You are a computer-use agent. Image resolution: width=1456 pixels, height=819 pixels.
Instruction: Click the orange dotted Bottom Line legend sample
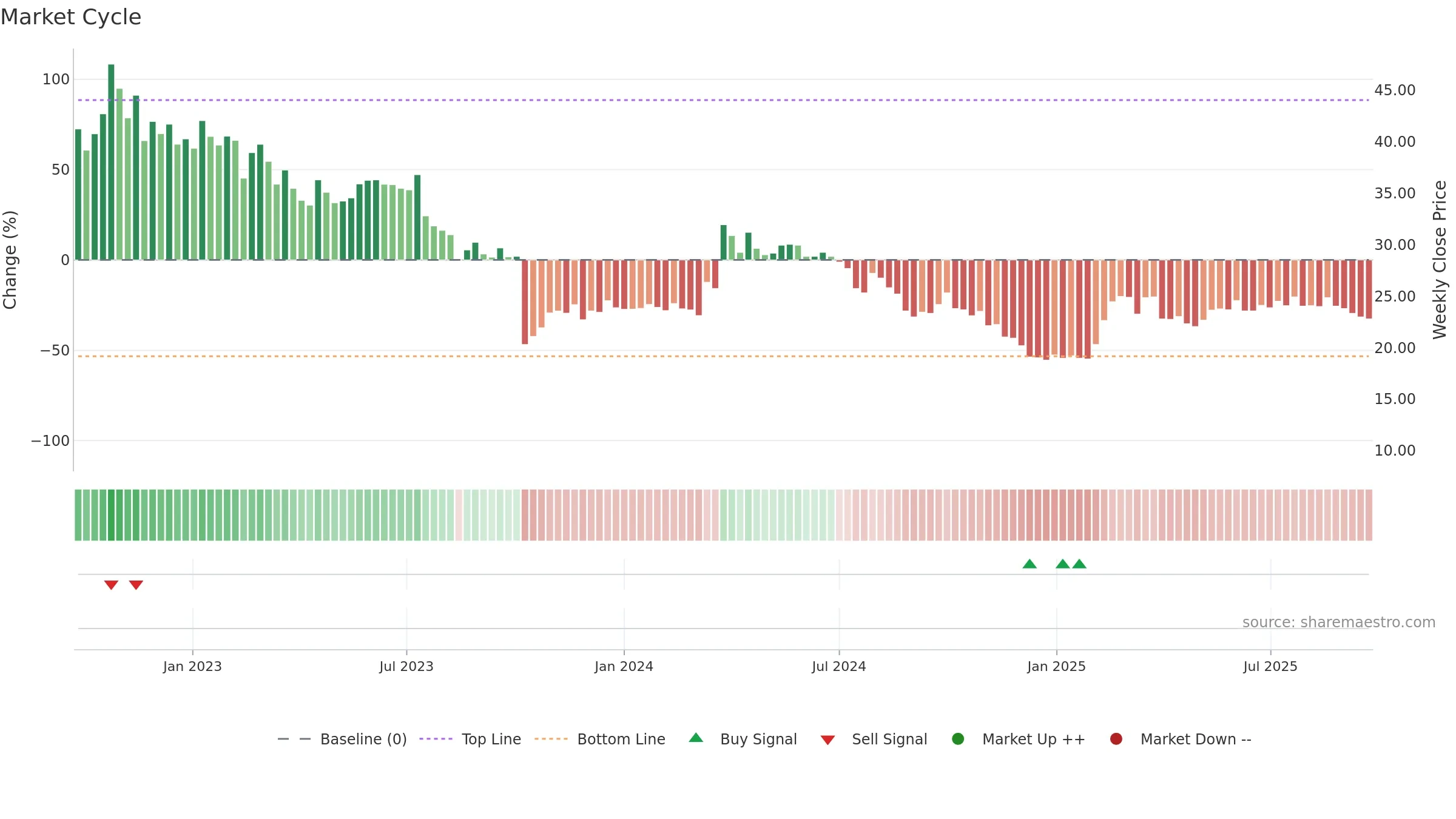[551, 739]
